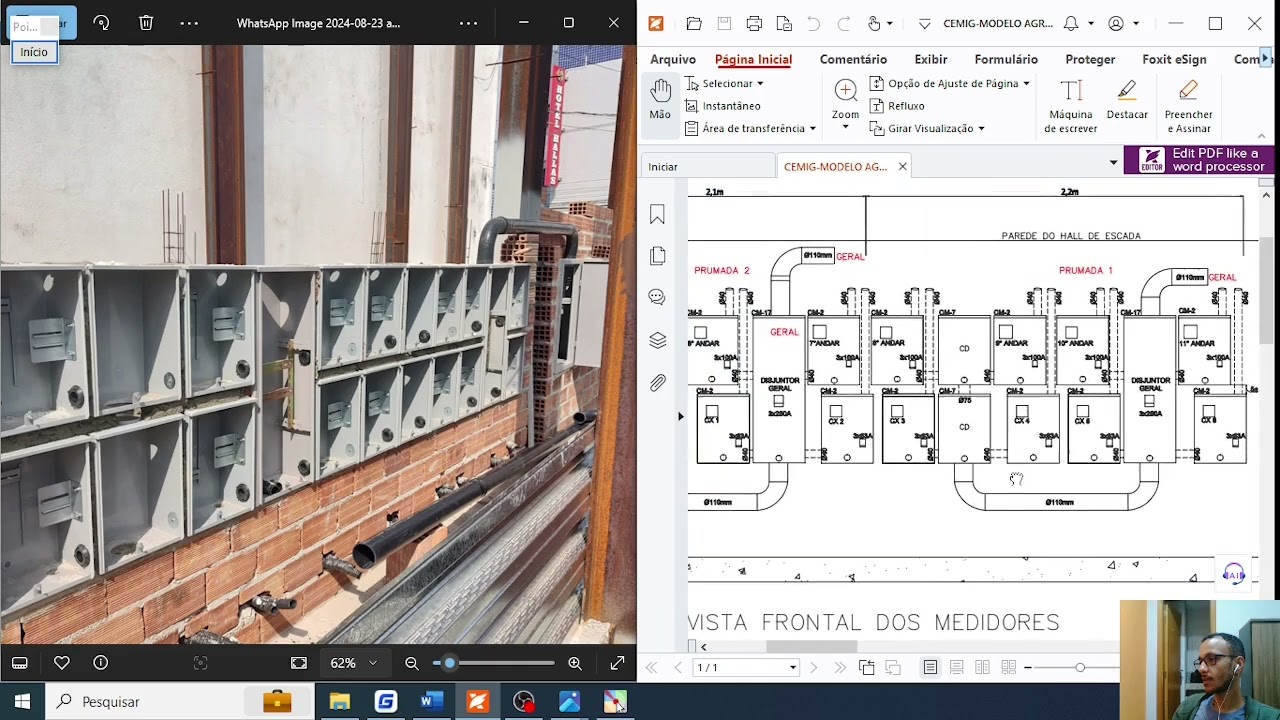Click the Instantâneo snapshot tool
Screen dimensions: 1280x720
tap(722, 106)
